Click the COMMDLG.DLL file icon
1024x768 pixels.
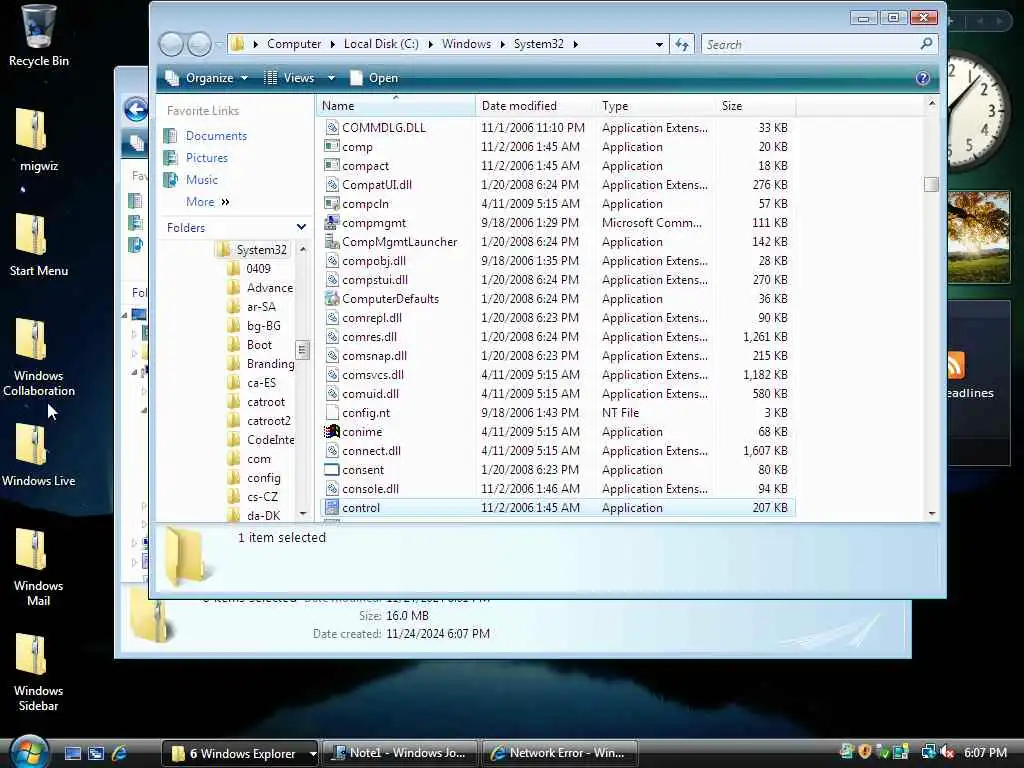tap(332, 127)
